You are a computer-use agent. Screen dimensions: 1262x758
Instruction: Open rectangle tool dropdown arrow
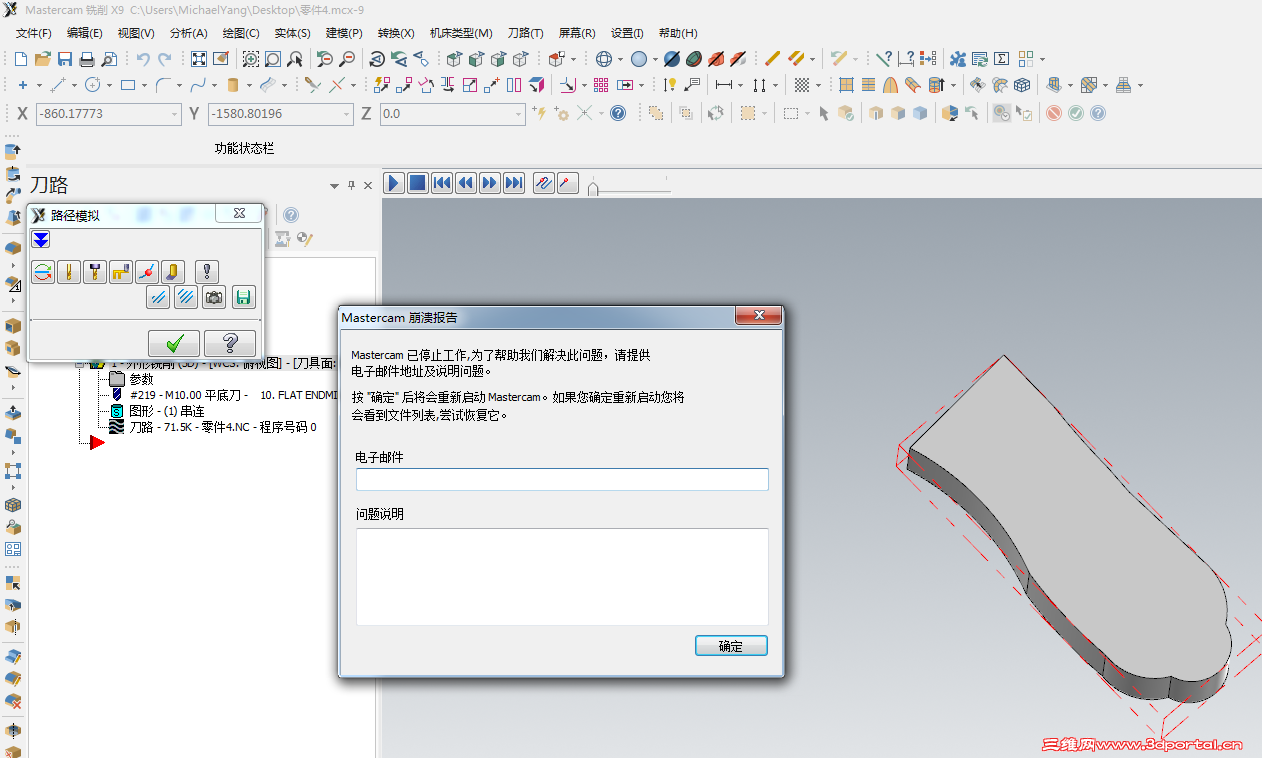click(144, 86)
